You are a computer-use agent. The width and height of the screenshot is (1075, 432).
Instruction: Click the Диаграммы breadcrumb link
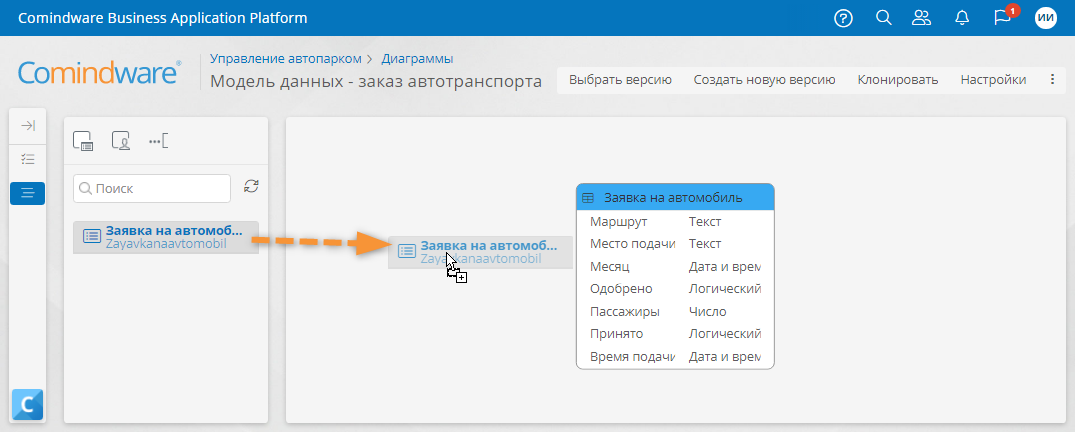pyautogui.click(x=418, y=59)
